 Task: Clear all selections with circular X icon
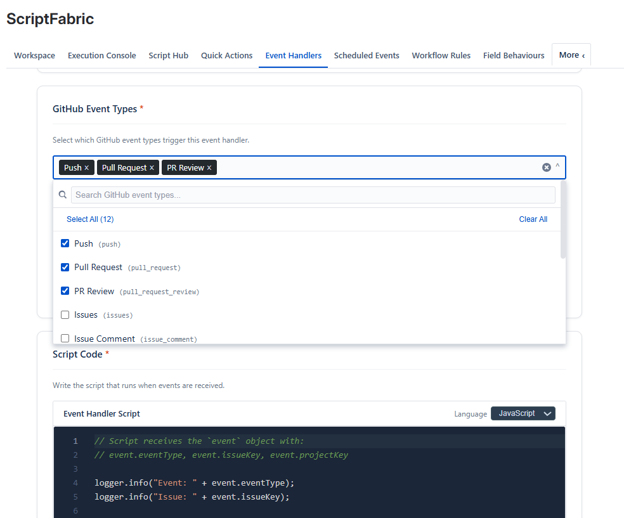pos(546,167)
